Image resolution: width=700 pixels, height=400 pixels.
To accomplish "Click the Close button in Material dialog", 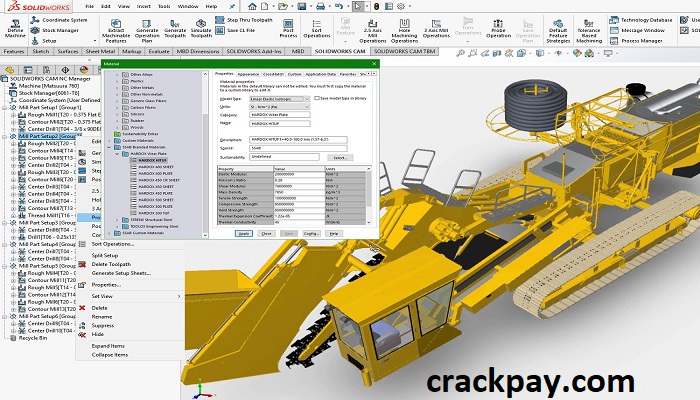I will [266, 233].
